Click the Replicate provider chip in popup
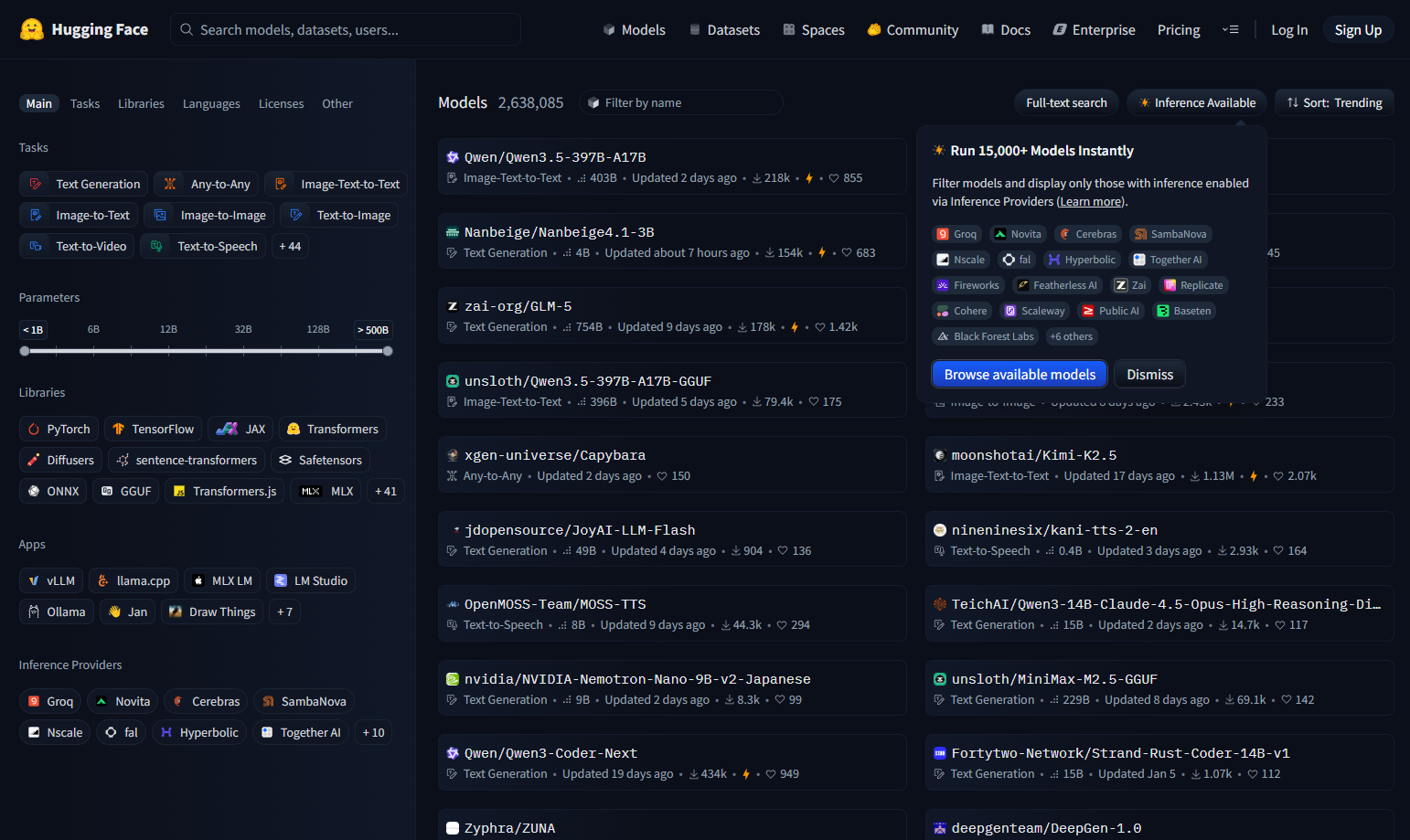Viewport: 1410px width, 840px height. point(1192,285)
